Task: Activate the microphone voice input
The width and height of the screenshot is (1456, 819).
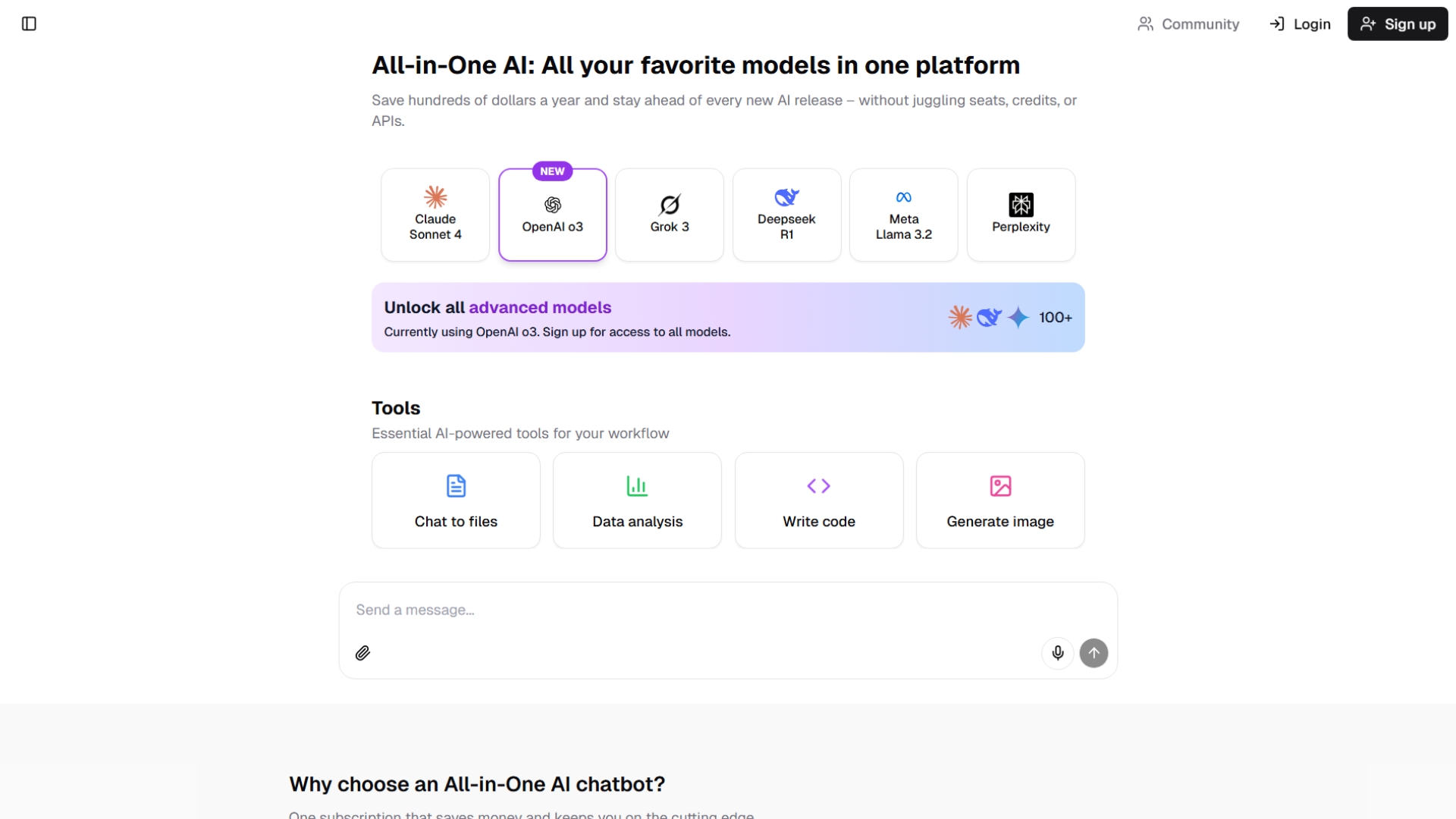Action: pos(1057,653)
